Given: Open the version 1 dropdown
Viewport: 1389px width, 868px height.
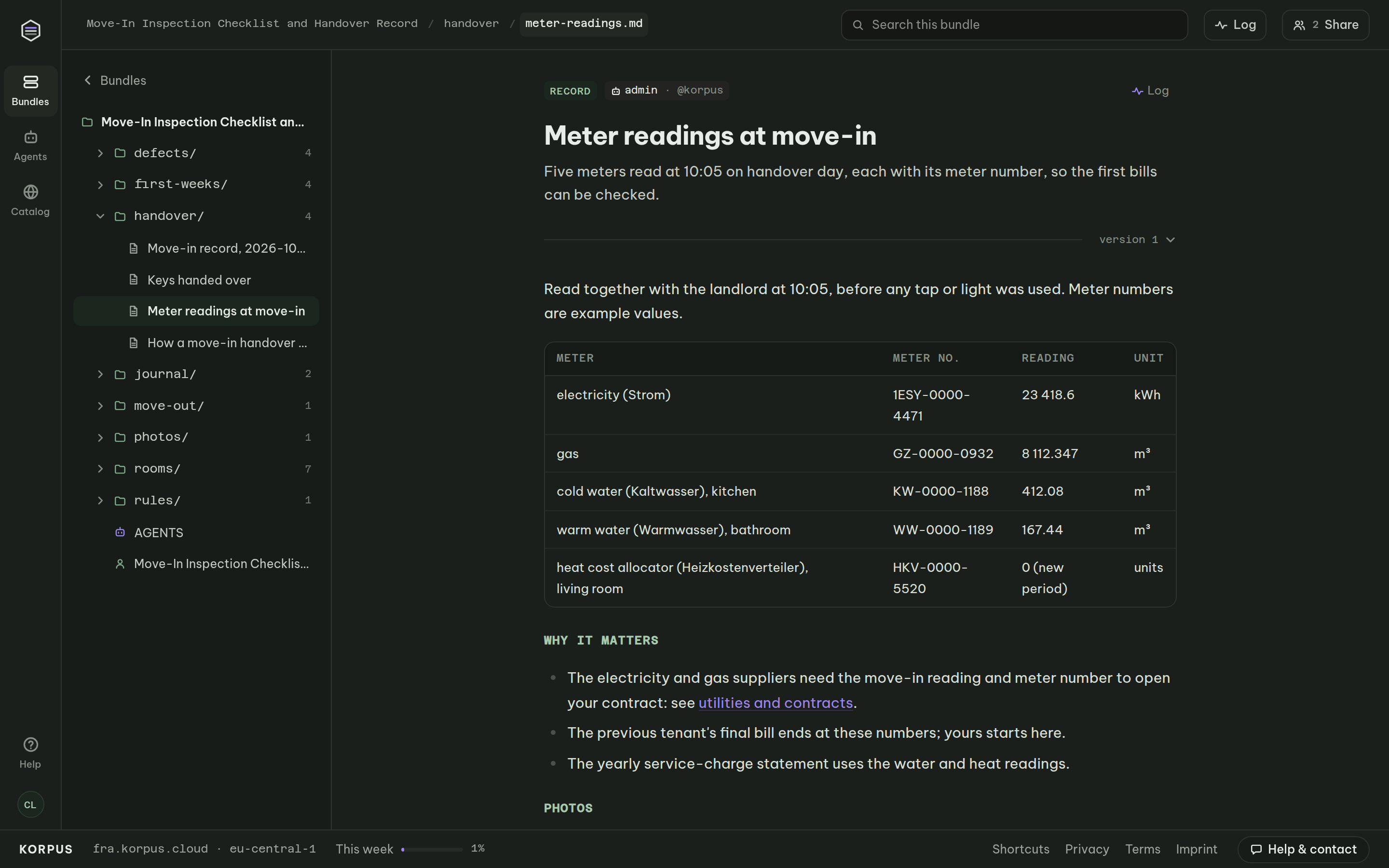Looking at the screenshot, I should 1137,239.
